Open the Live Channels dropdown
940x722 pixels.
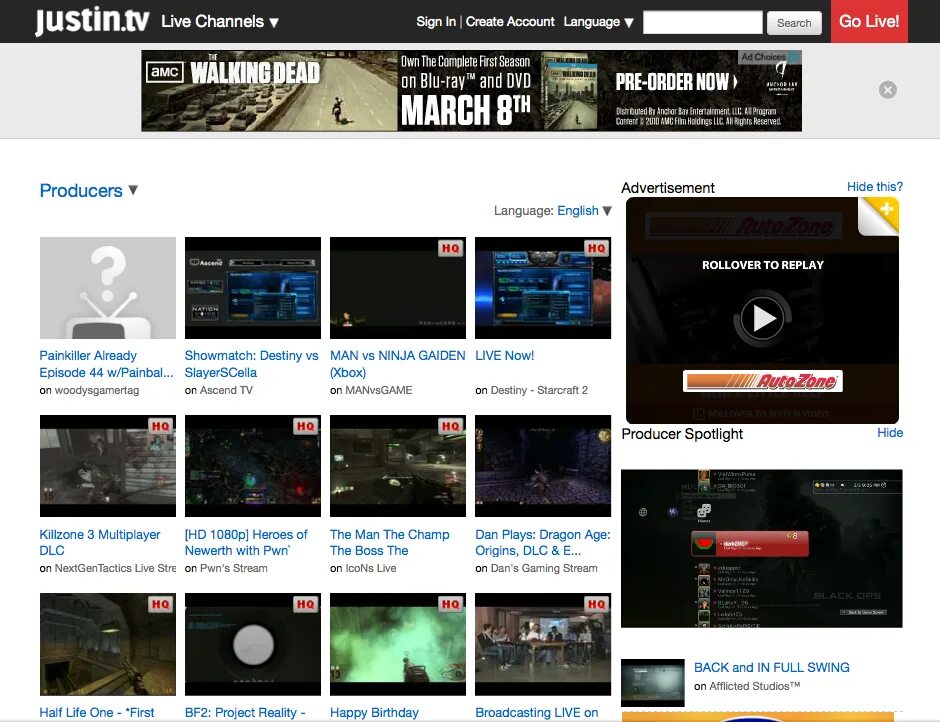(x=220, y=22)
